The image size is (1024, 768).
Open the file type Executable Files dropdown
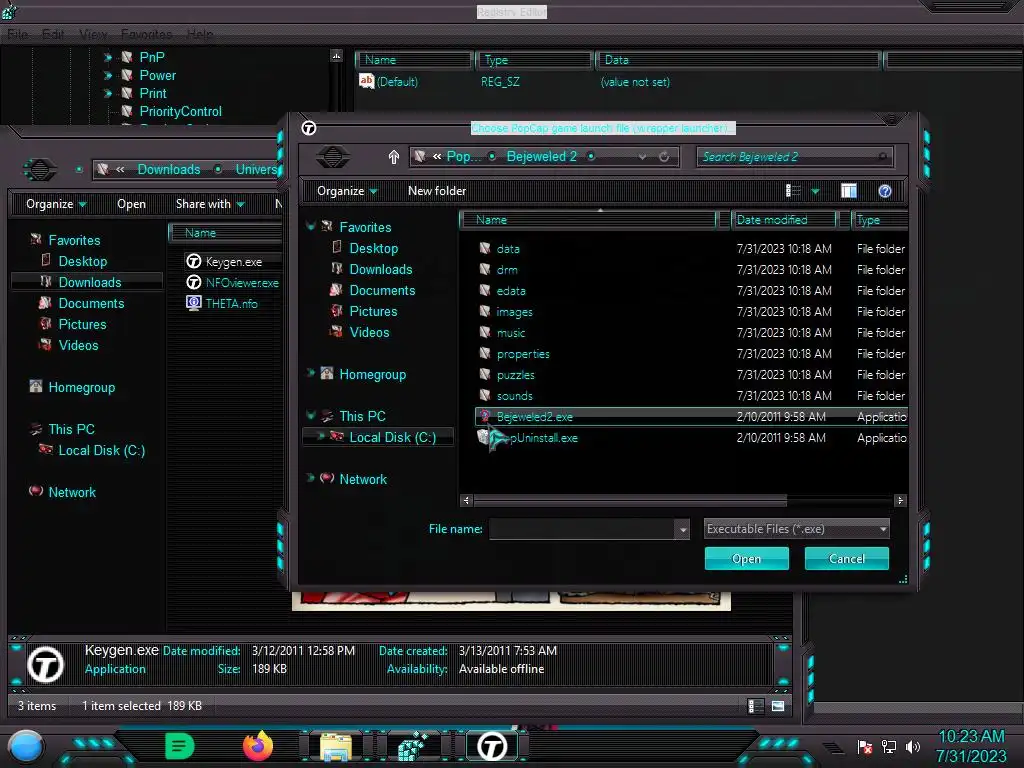[x=796, y=529]
